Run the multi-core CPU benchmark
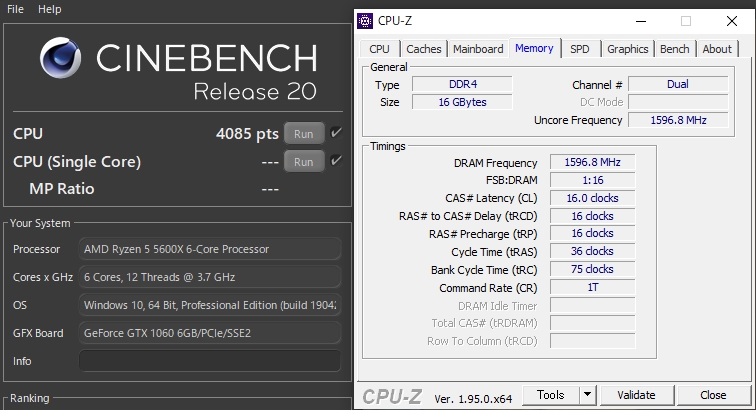This screenshot has height=410, width=756. click(304, 134)
